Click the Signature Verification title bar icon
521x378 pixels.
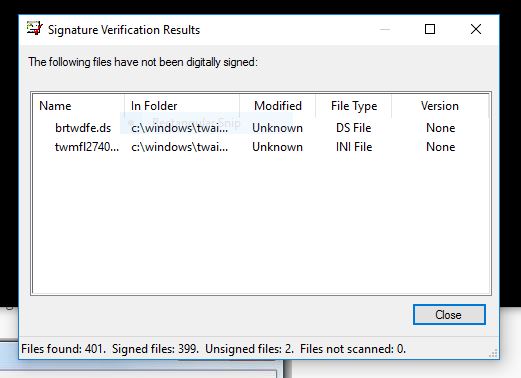coord(35,29)
